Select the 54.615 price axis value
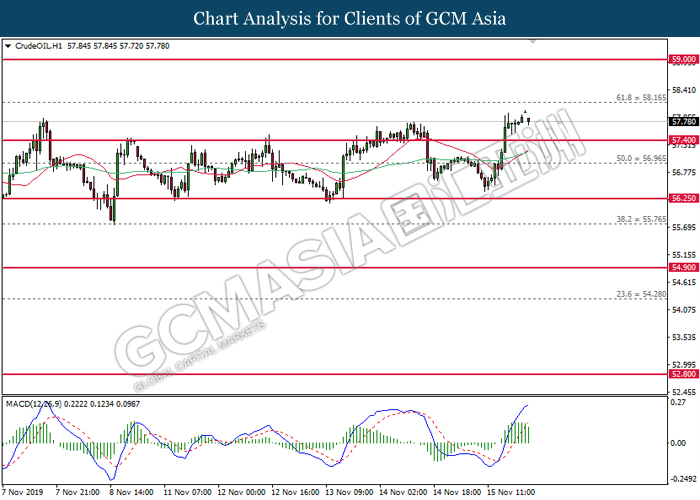Screen dimensions: 700x500 click(684, 282)
